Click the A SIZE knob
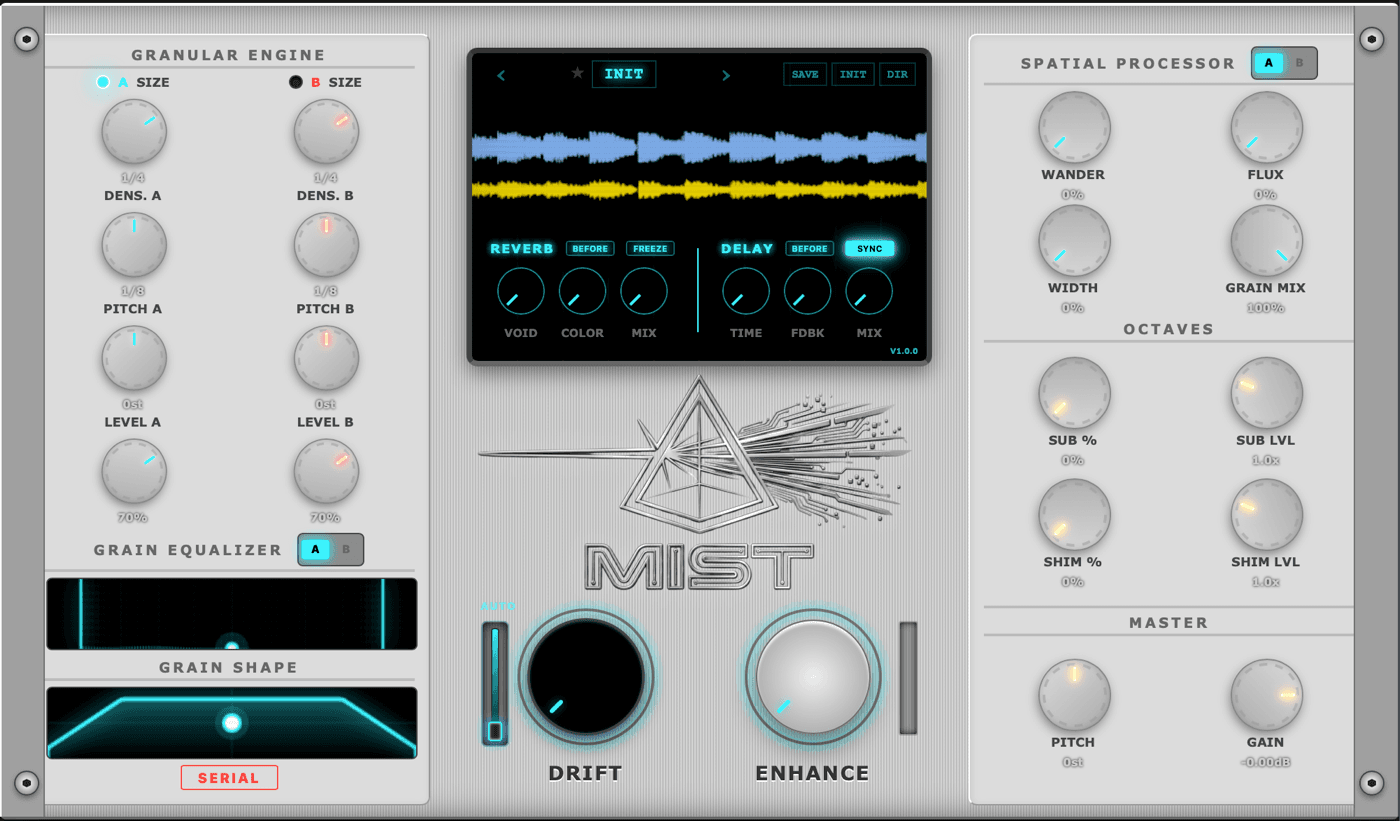 tap(134, 132)
